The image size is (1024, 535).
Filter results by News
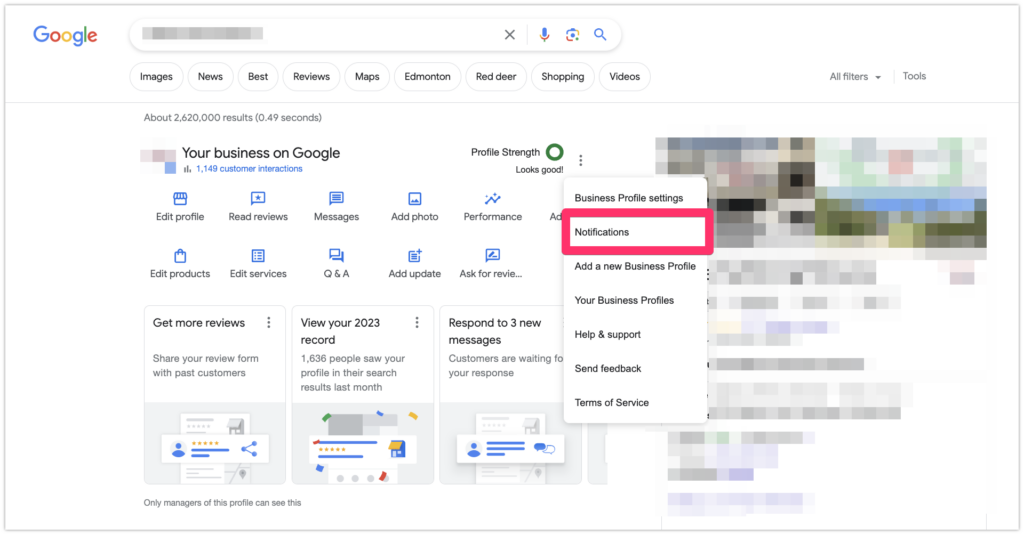pyautogui.click(x=210, y=76)
